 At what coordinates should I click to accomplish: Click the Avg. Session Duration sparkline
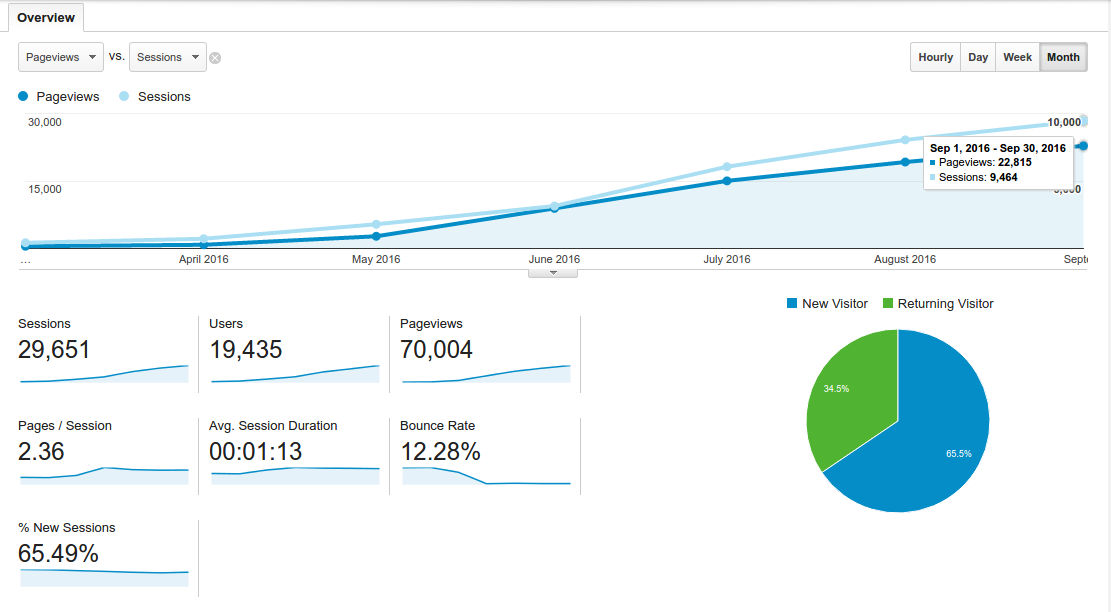point(295,476)
